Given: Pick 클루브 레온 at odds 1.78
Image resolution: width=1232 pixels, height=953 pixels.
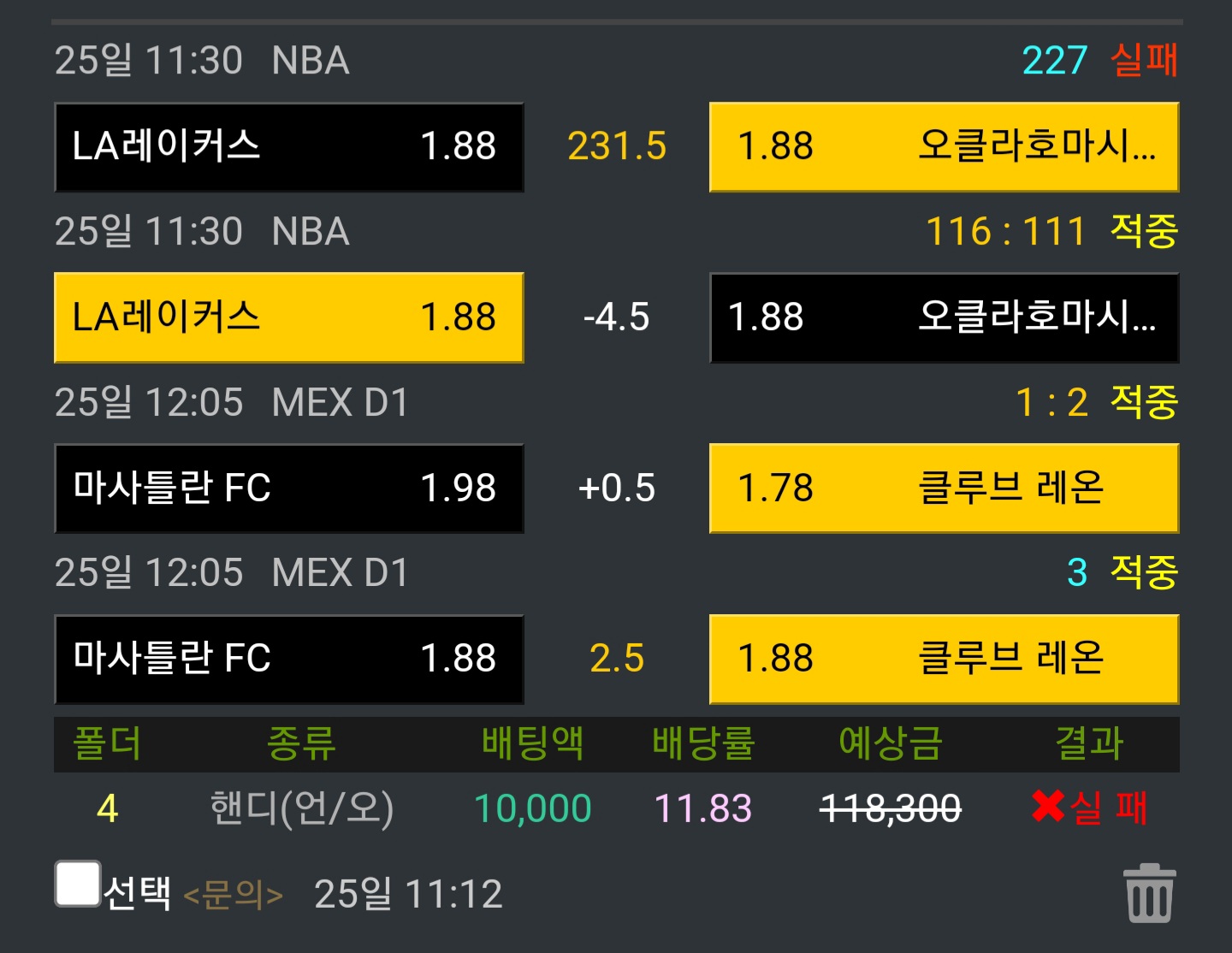Looking at the screenshot, I should tap(945, 488).
